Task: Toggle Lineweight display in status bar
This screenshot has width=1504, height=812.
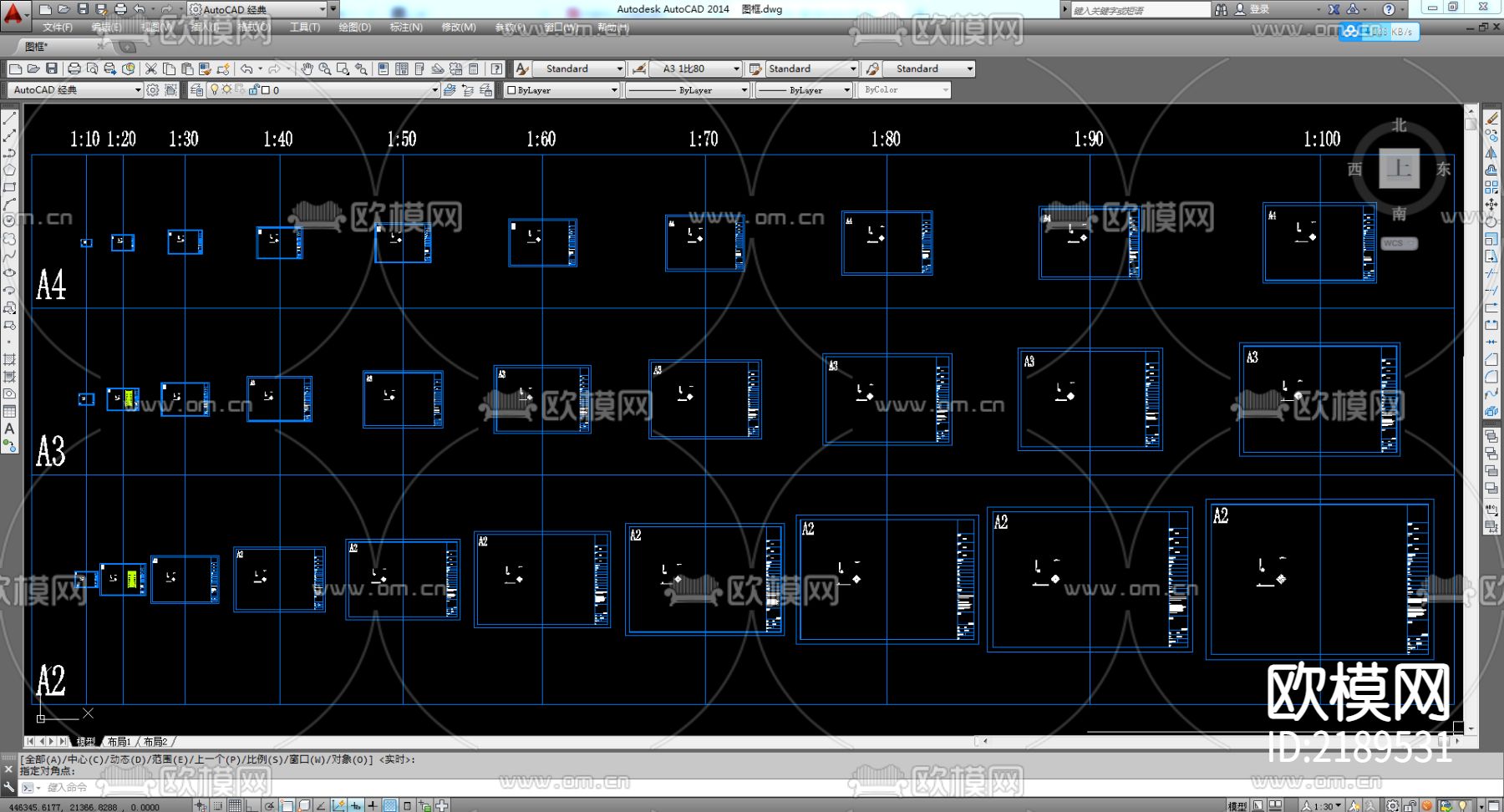Action: tap(373, 805)
